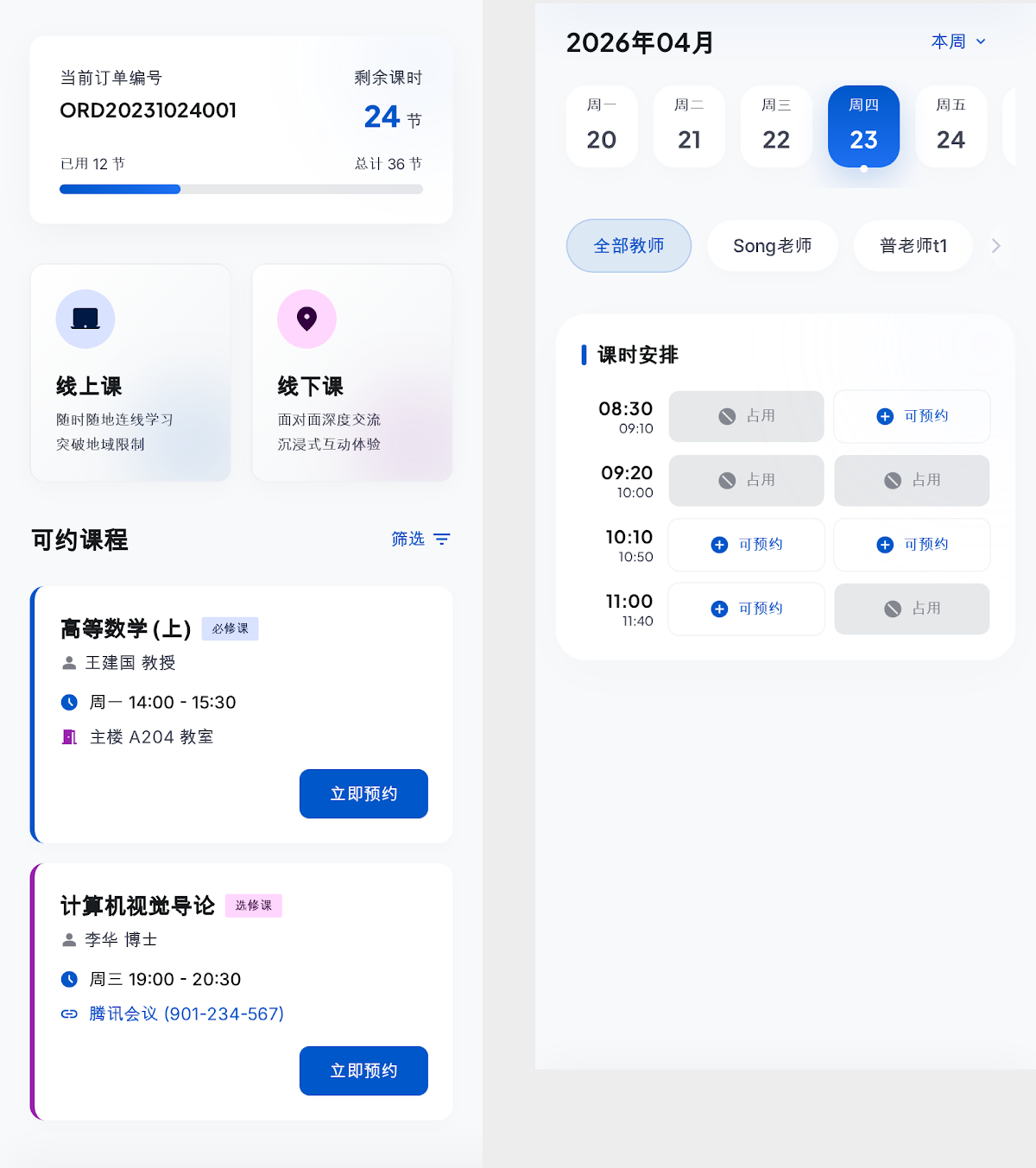Click the door icon beside 主楼 A204 教室
1036x1168 pixels.
(x=69, y=737)
